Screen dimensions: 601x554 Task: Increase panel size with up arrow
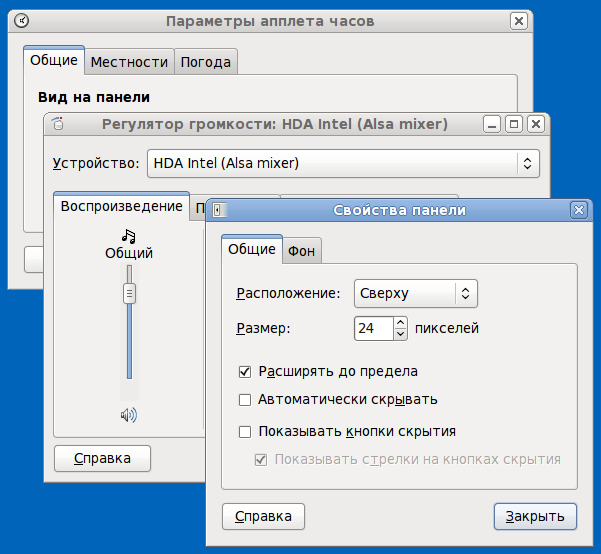click(x=400, y=322)
